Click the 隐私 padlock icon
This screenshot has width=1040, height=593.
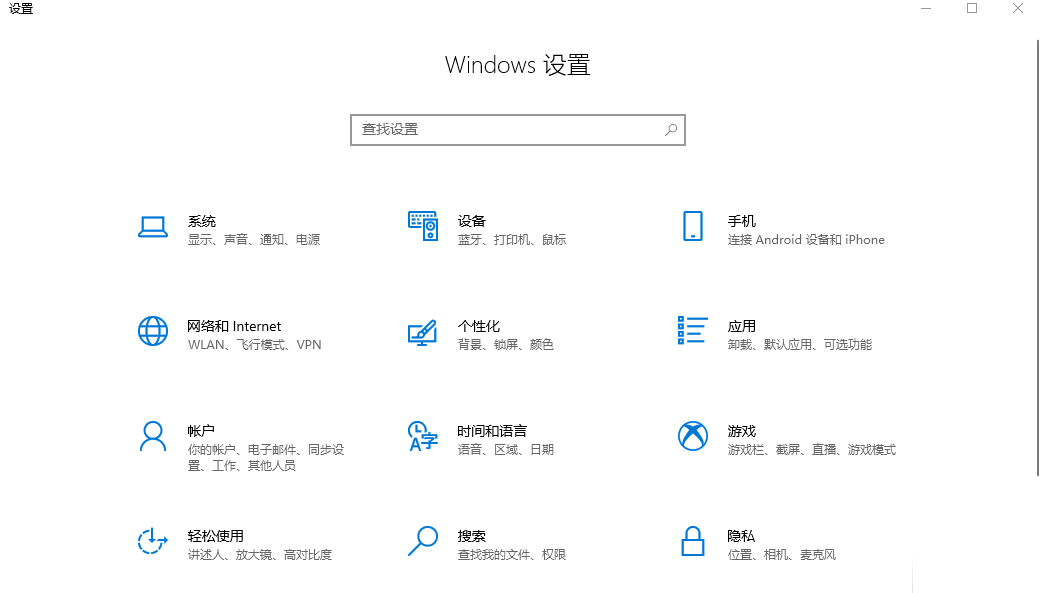[x=692, y=541]
